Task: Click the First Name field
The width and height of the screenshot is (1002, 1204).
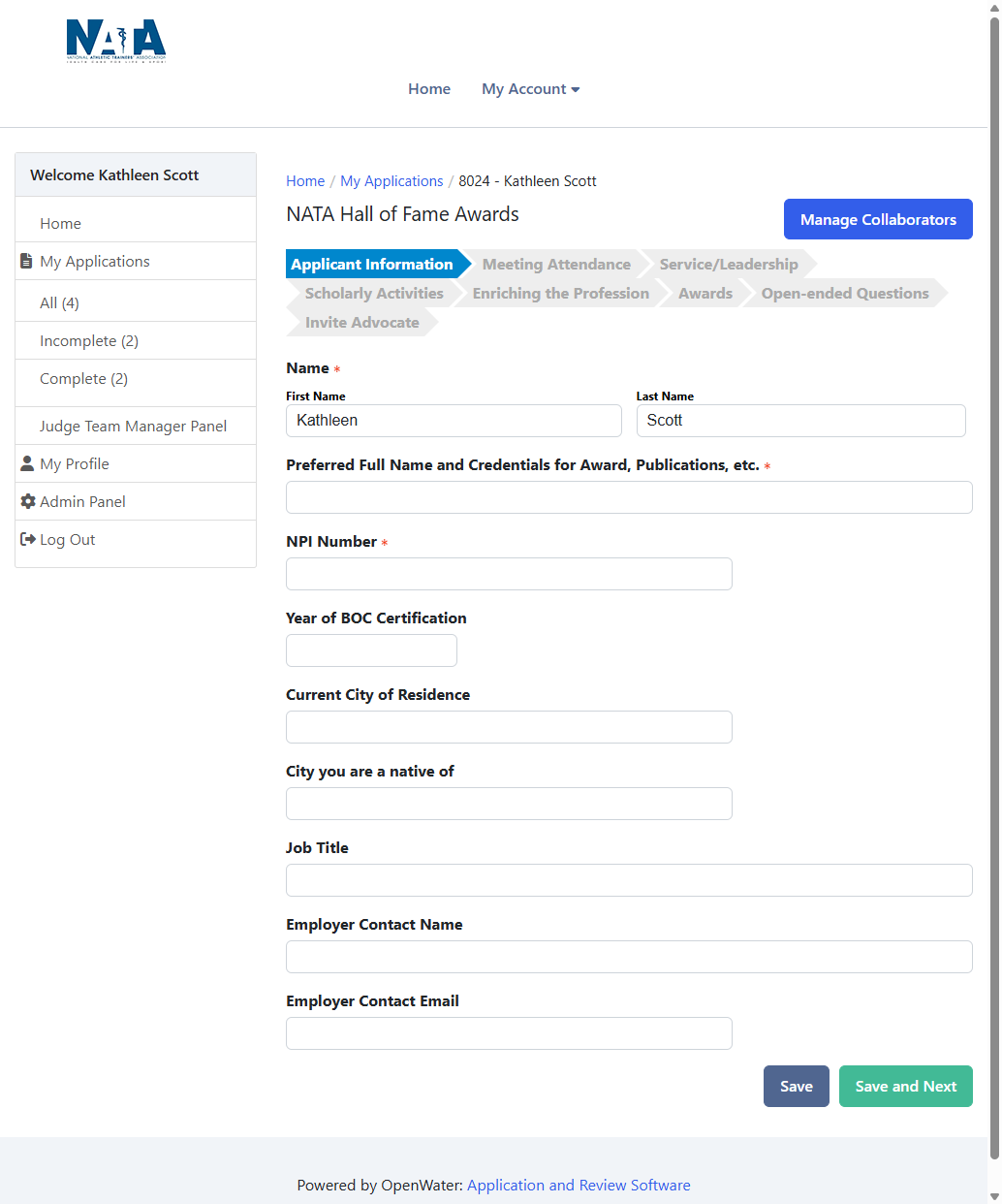Action: pyautogui.click(x=454, y=421)
